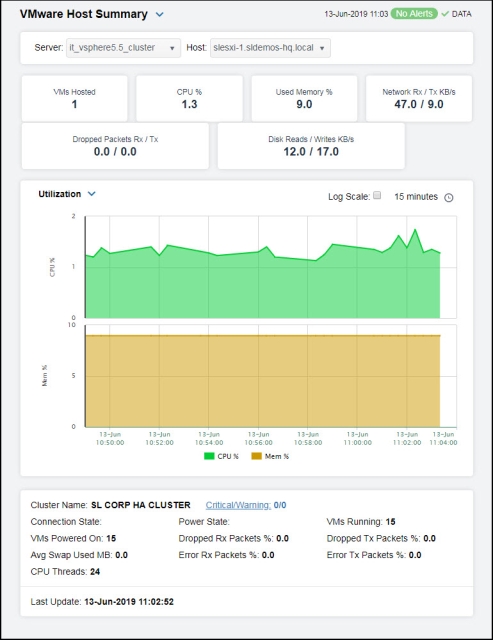Click the Error Rx Packets %: 0.0 entry
Viewport: 493px width, 640px height.
tap(227, 555)
